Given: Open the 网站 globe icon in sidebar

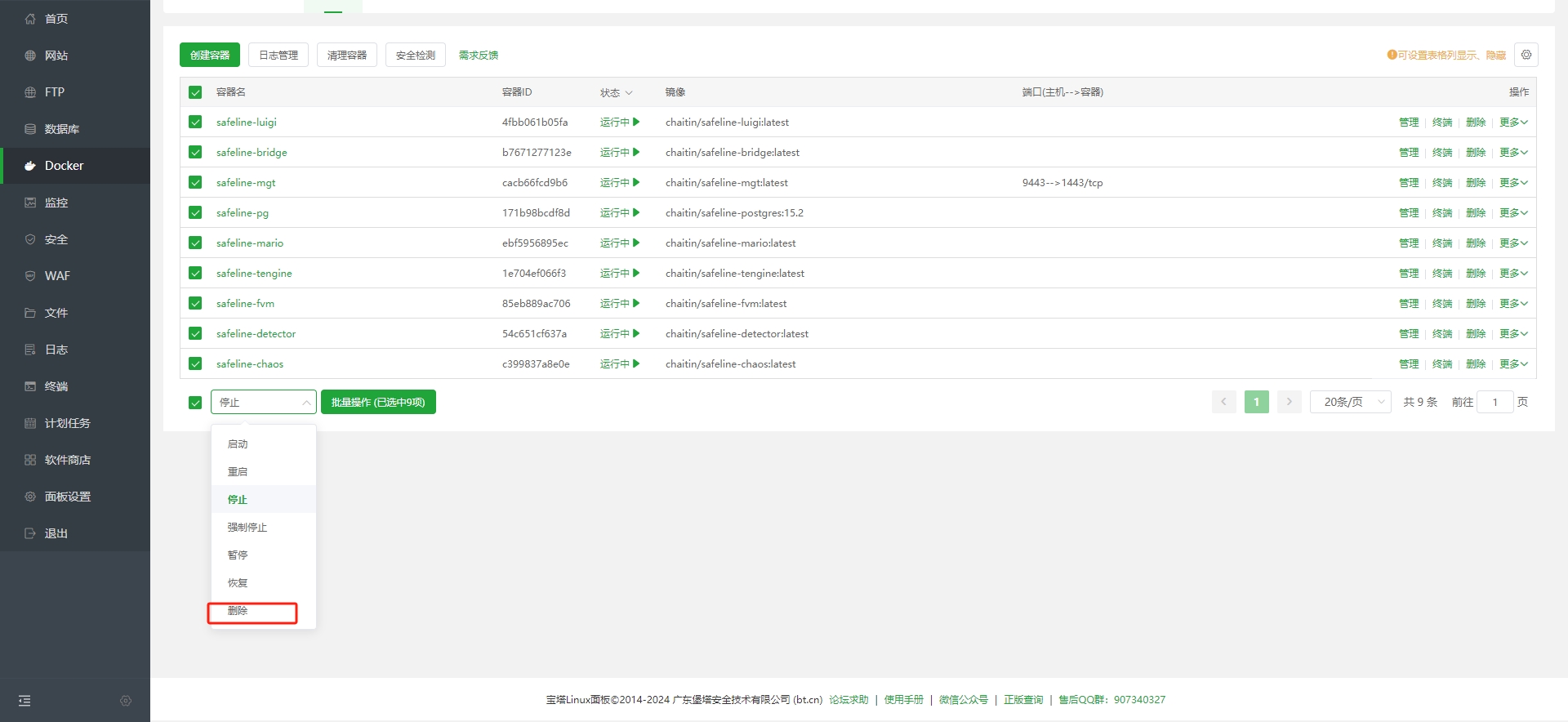Looking at the screenshot, I should (x=30, y=56).
